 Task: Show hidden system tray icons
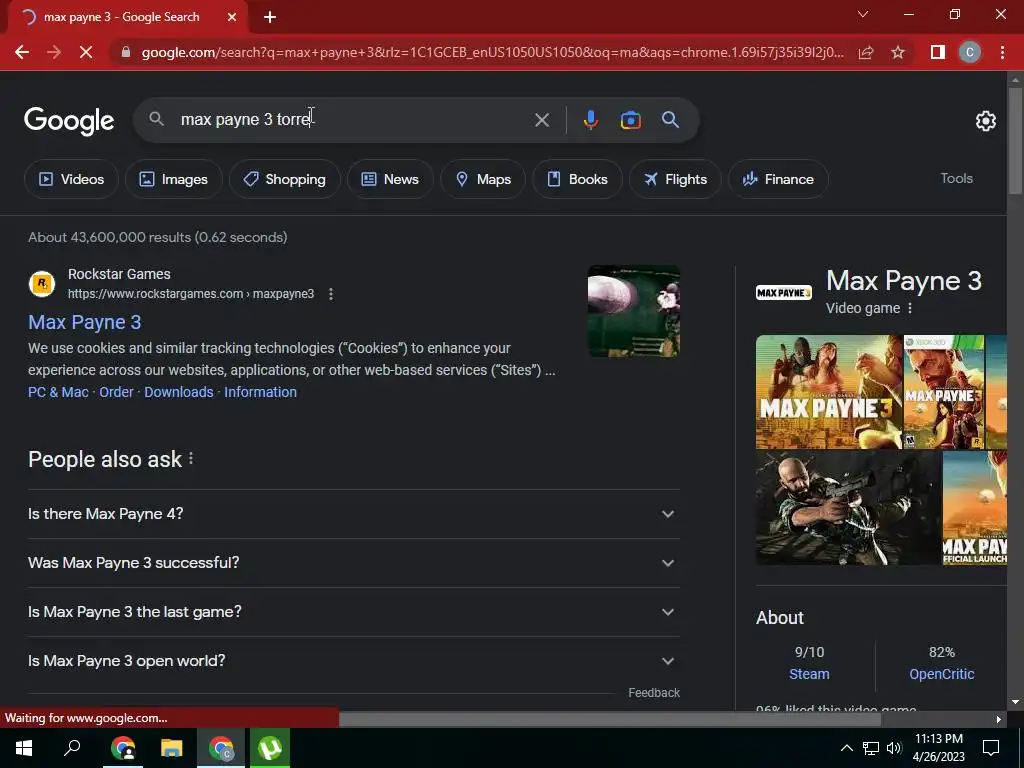point(846,748)
